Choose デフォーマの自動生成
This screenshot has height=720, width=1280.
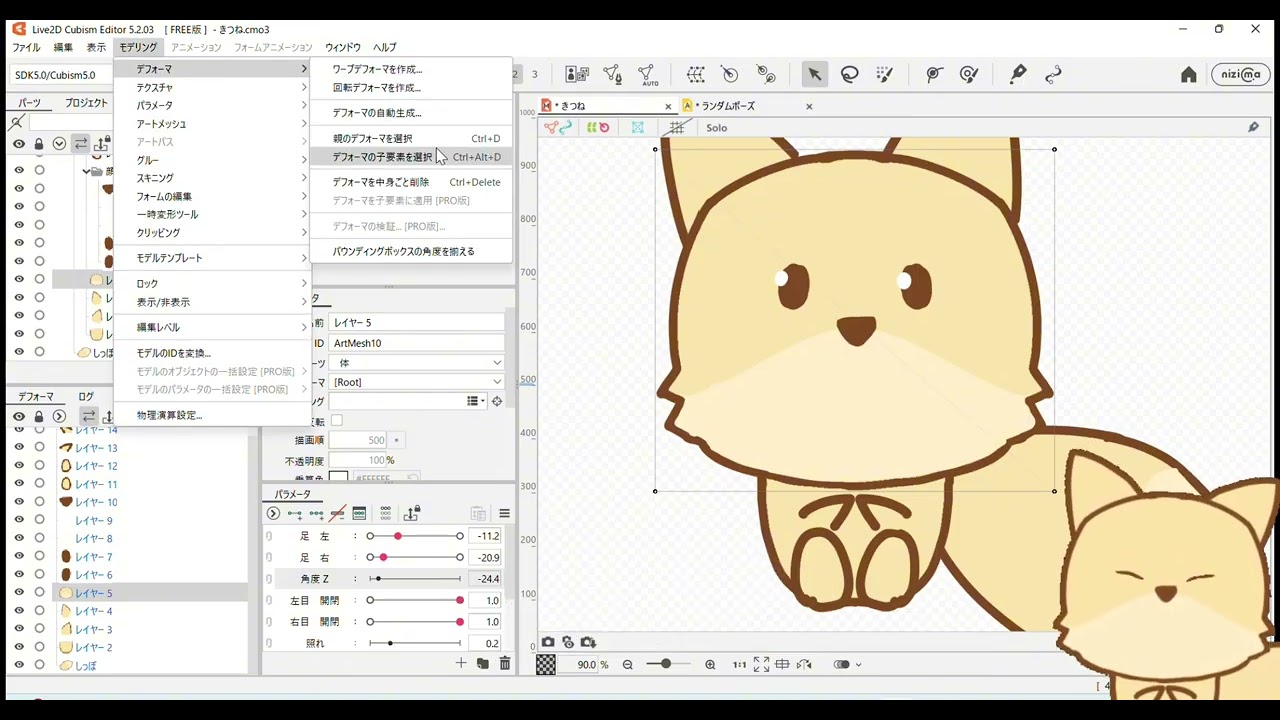410,113
